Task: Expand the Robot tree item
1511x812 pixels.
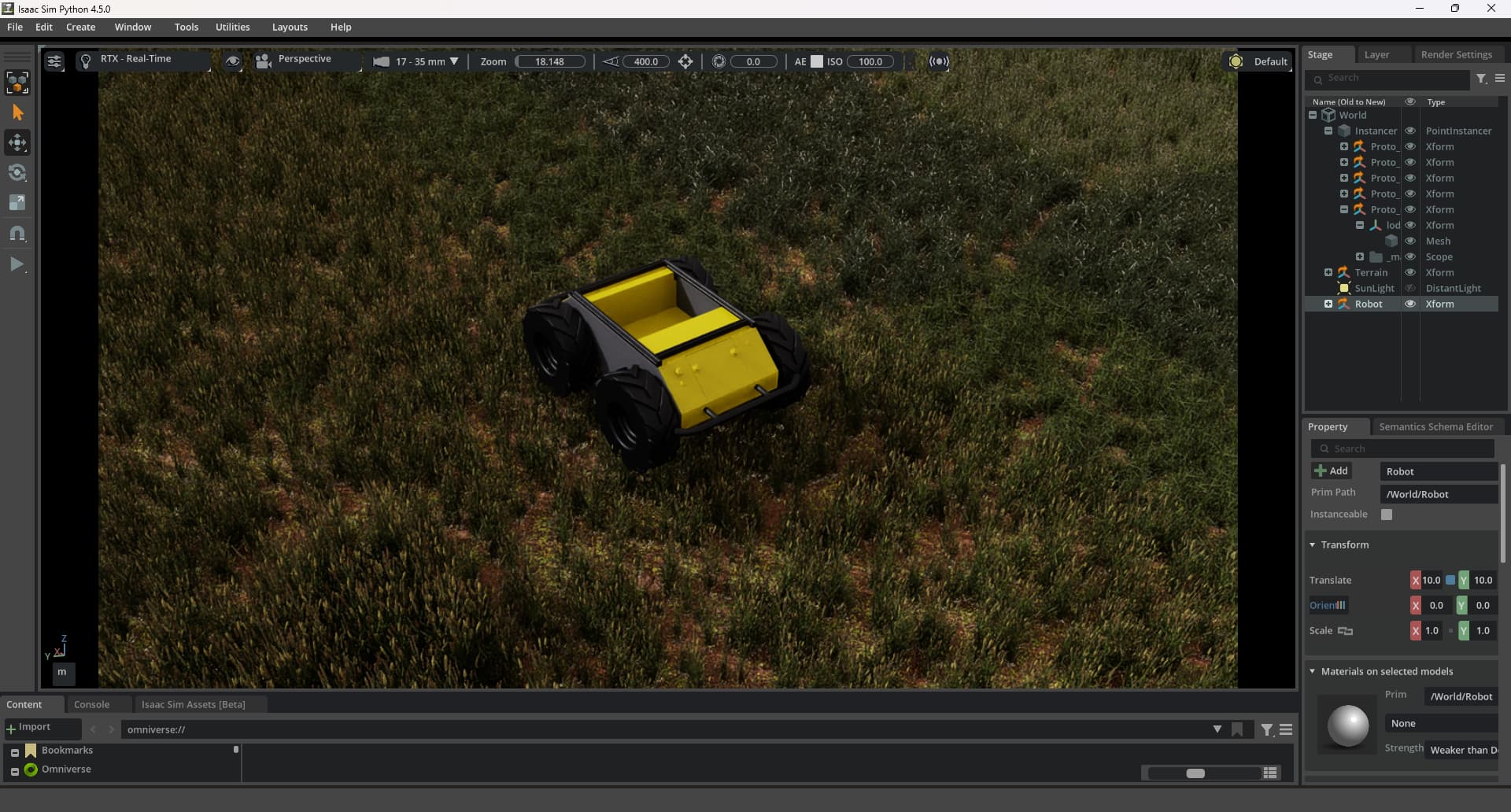Action: coord(1328,304)
